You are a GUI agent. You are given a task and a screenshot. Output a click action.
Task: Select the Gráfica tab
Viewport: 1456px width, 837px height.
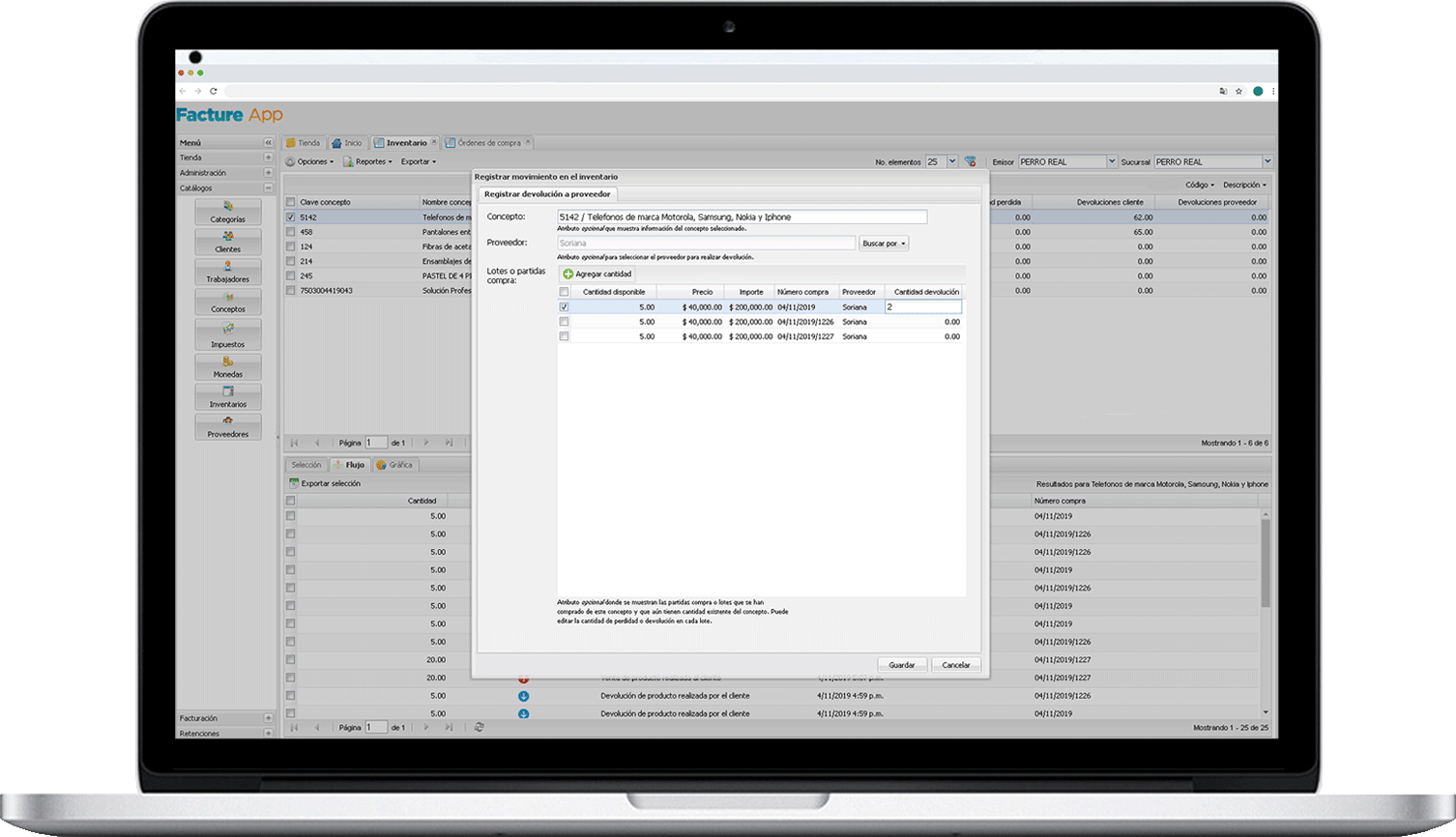point(395,465)
